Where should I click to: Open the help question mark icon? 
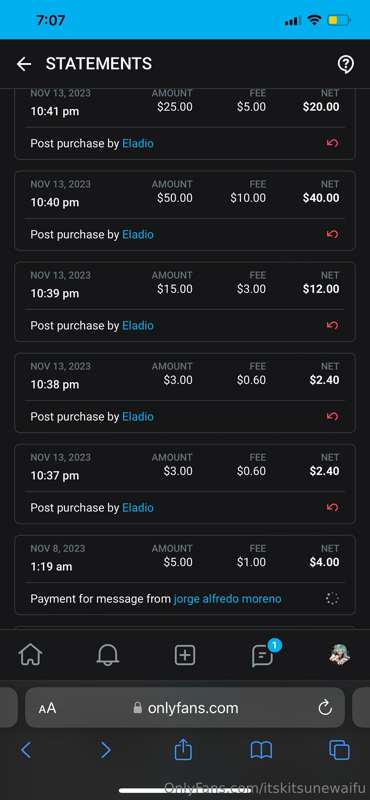tap(346, 64)
